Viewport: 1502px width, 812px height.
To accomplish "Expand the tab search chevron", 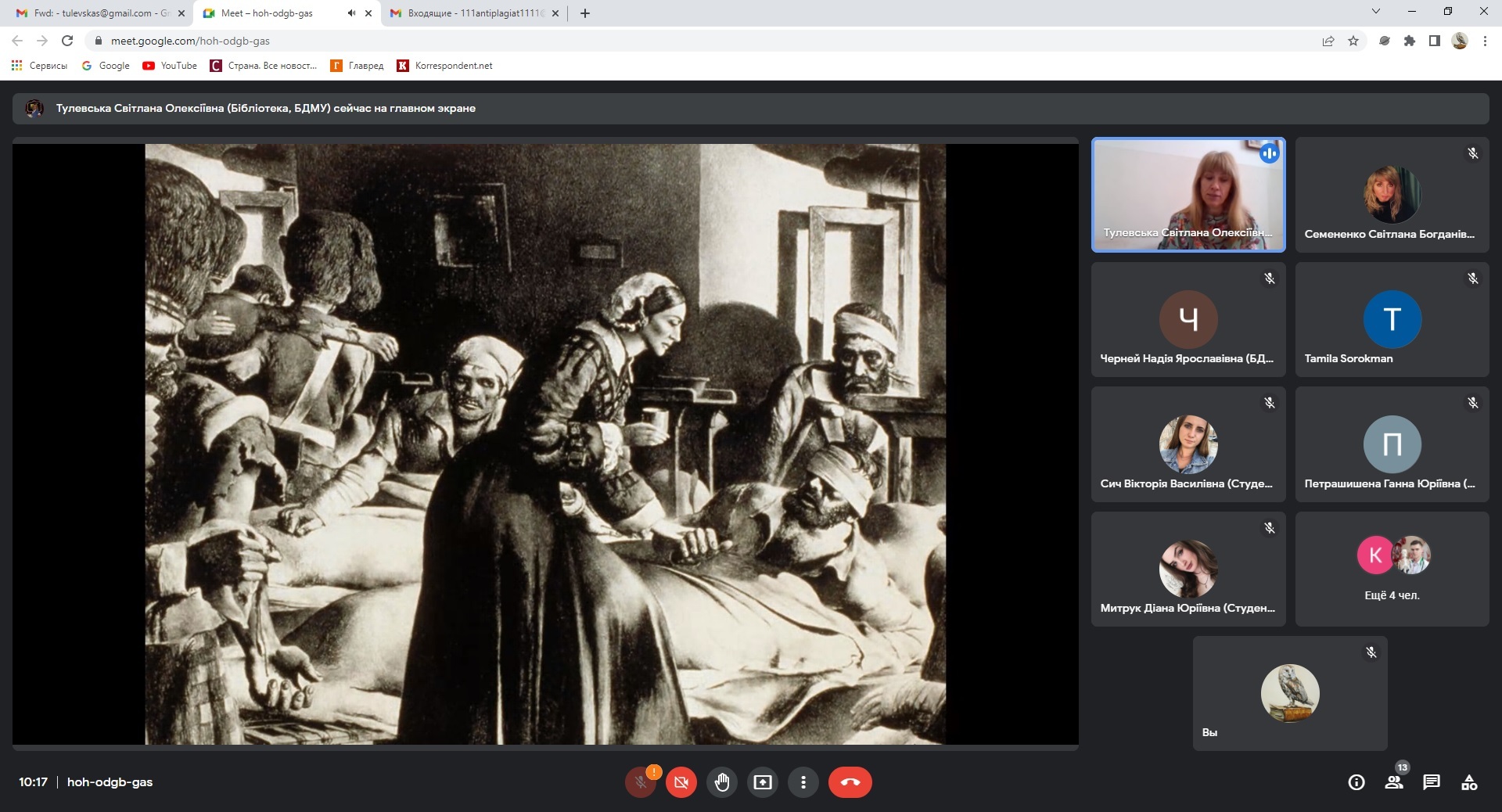I will [1376, 12].
